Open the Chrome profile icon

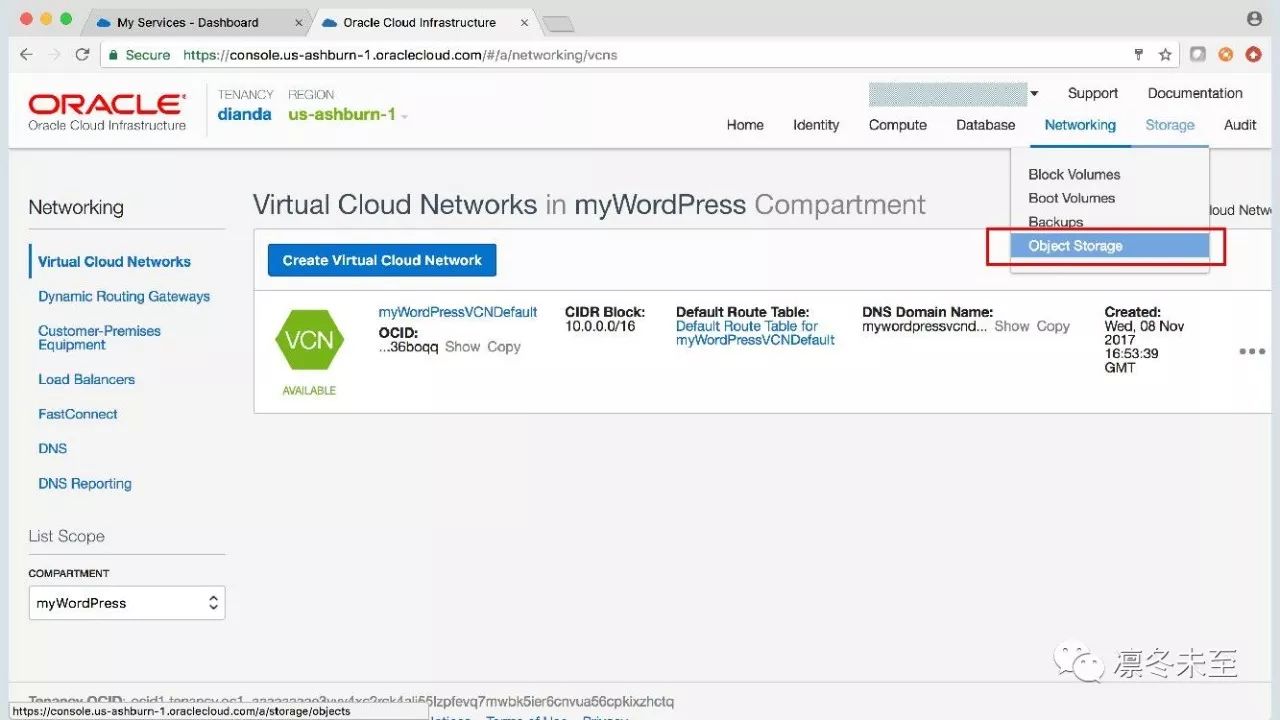pos(1254,19)
